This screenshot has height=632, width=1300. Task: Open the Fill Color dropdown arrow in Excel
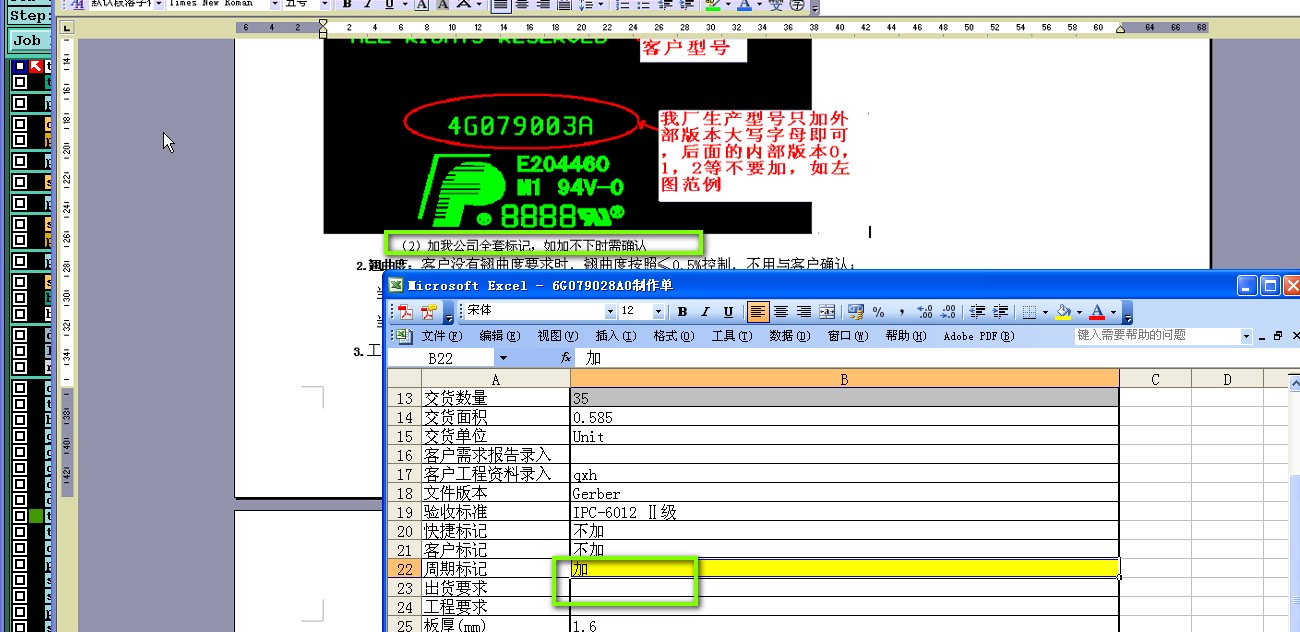click(1079, 312)
